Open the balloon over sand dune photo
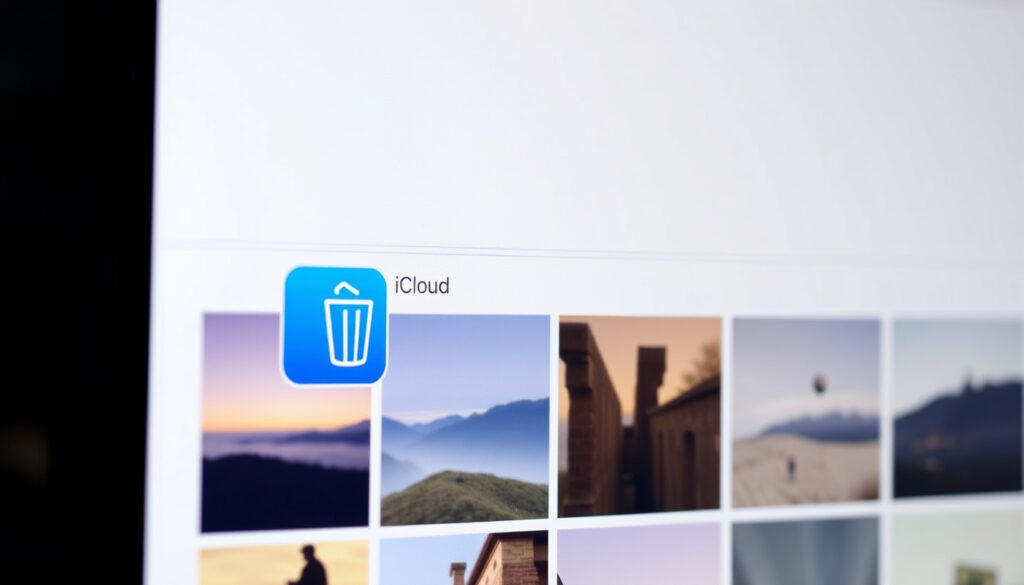The width and height of the screenshot is (1024, 585). coord(806,413)
